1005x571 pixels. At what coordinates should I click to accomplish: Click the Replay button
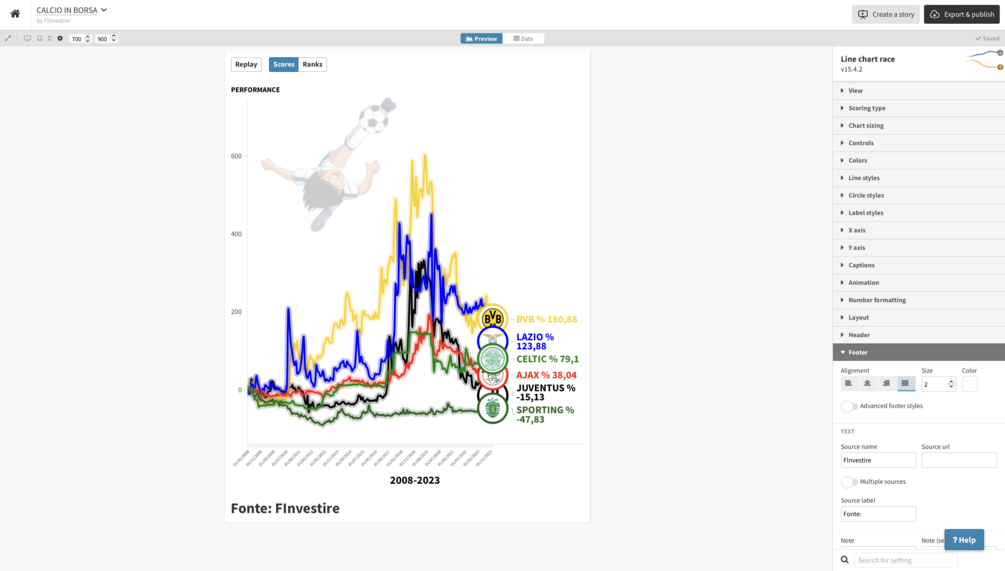[x=246, y=64]
